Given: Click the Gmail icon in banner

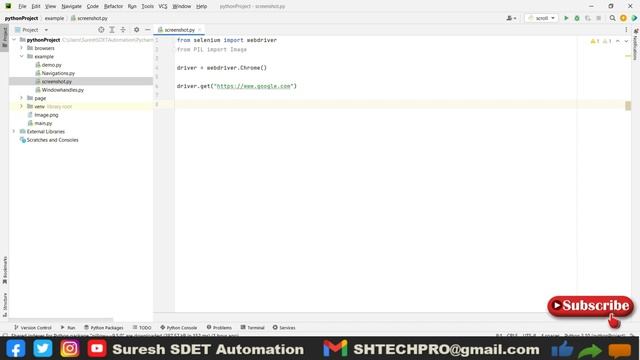Looking at the screenshot, I should tap(335, 349).
